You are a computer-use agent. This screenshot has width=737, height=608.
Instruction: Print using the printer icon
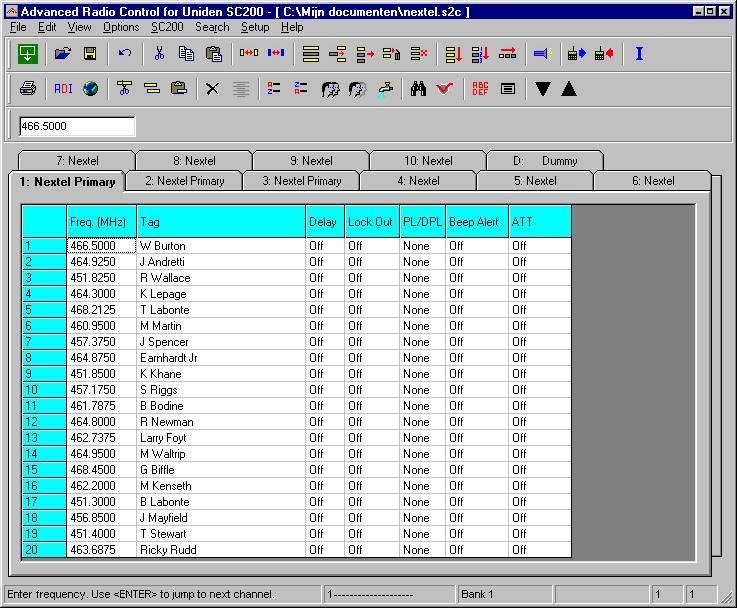[x=28, y=88]
